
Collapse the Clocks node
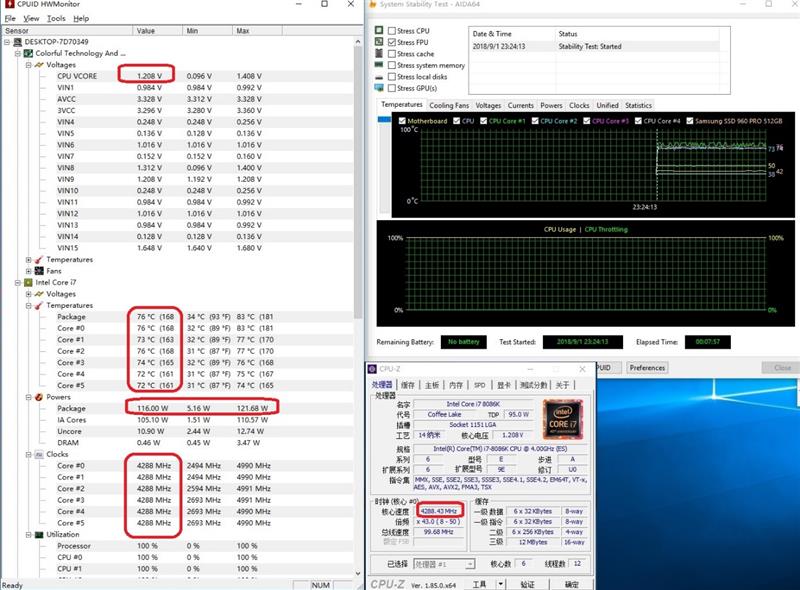click(29, 454)
